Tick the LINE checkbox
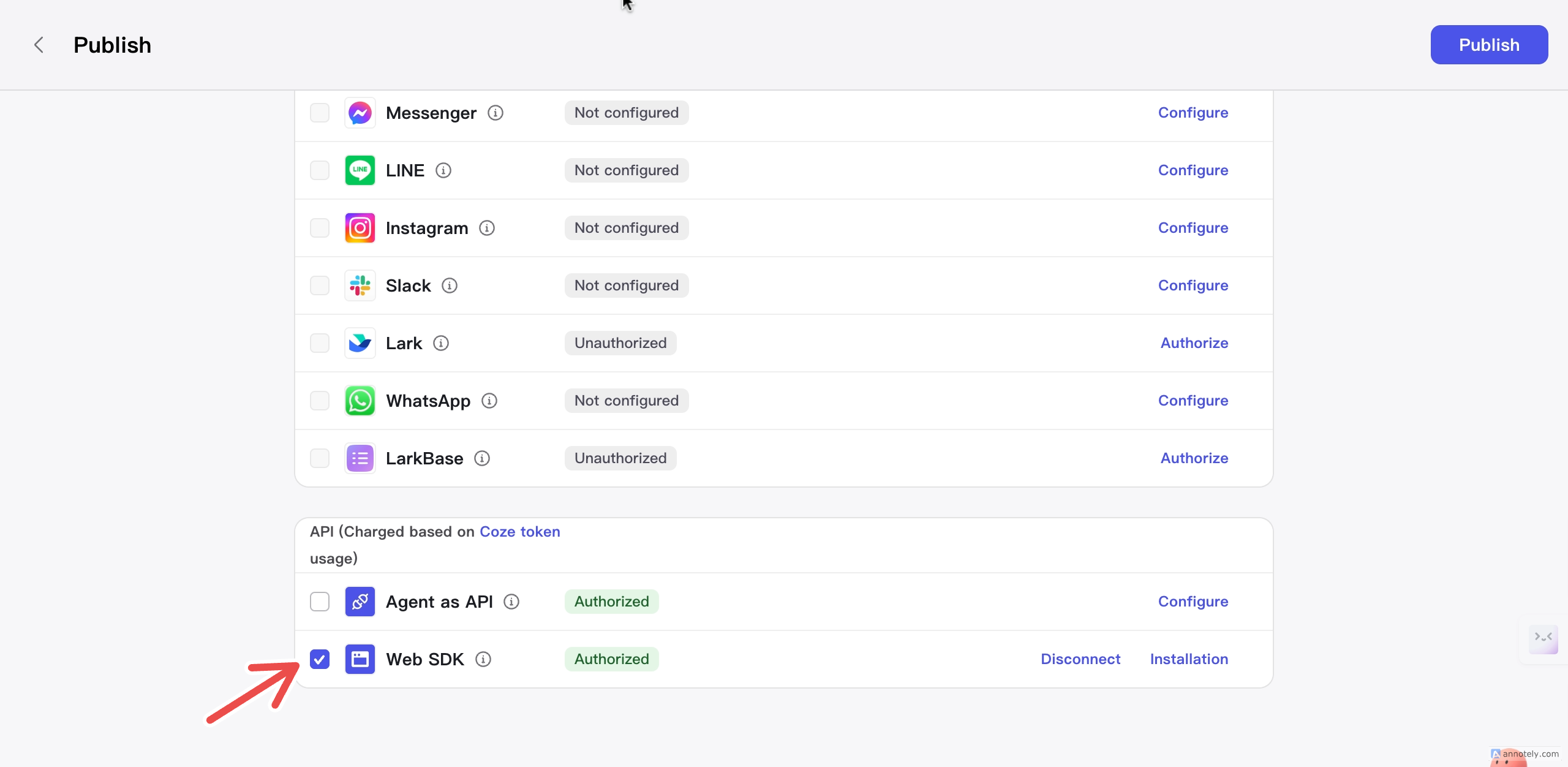Viewport: 1568px width, 767px height. pos(320,170)
